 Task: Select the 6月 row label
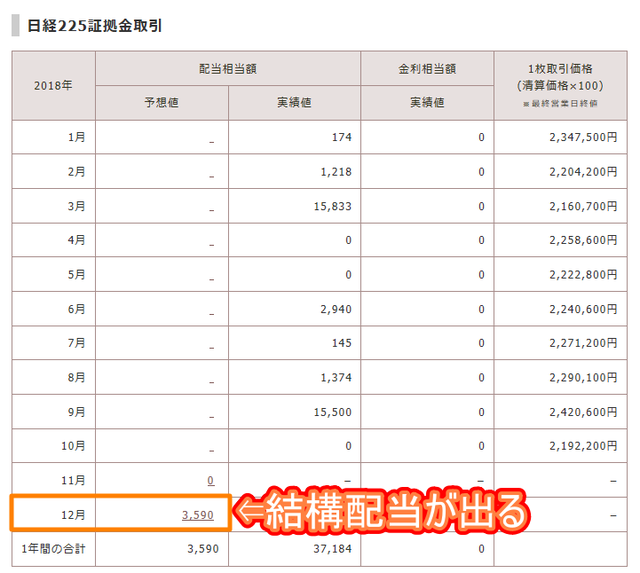(77, 309)
